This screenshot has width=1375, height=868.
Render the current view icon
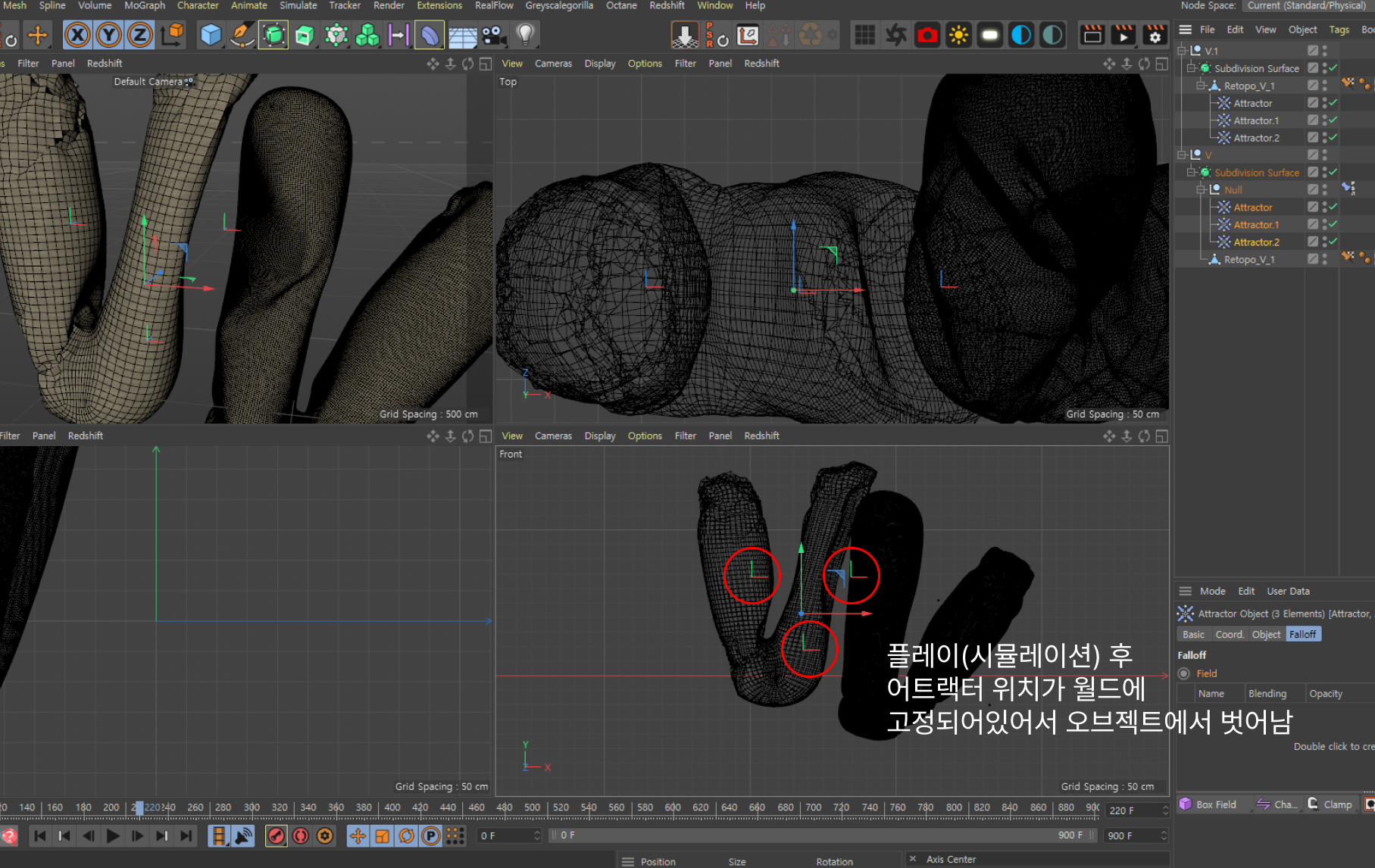point(1092,35)
